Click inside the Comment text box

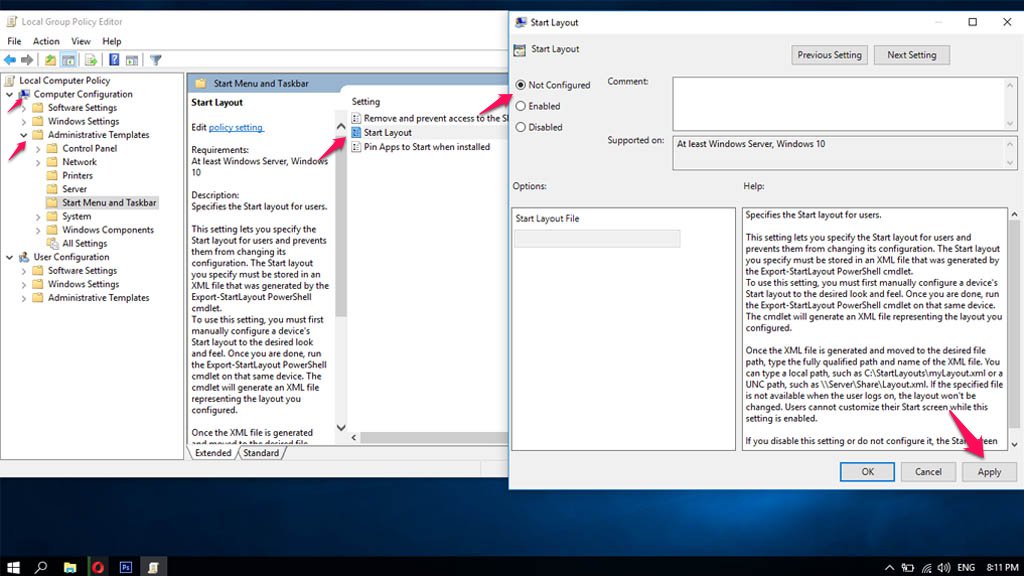[838, 104]
